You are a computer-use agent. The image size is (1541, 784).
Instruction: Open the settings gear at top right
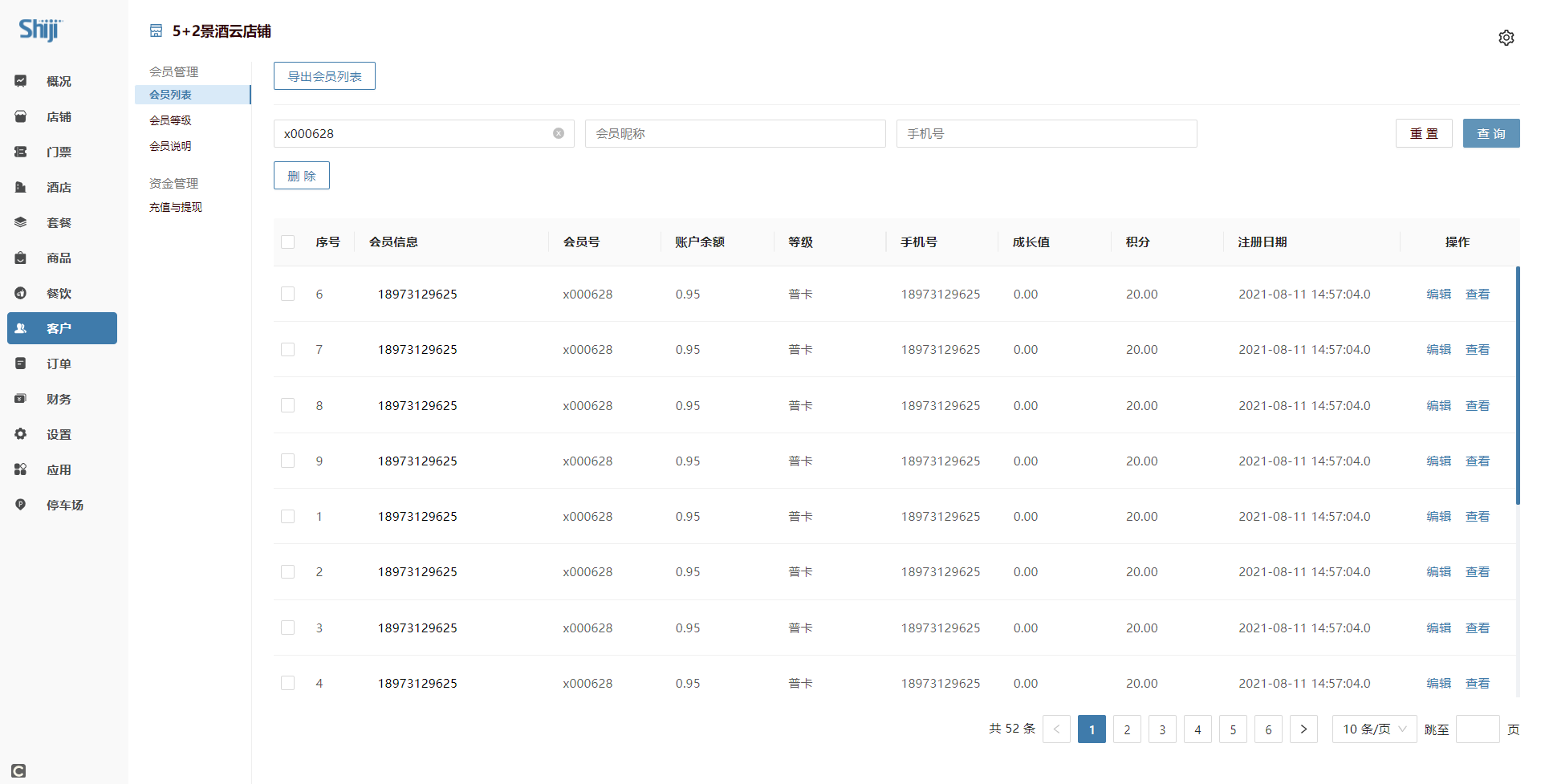[x=1506, y=38]
